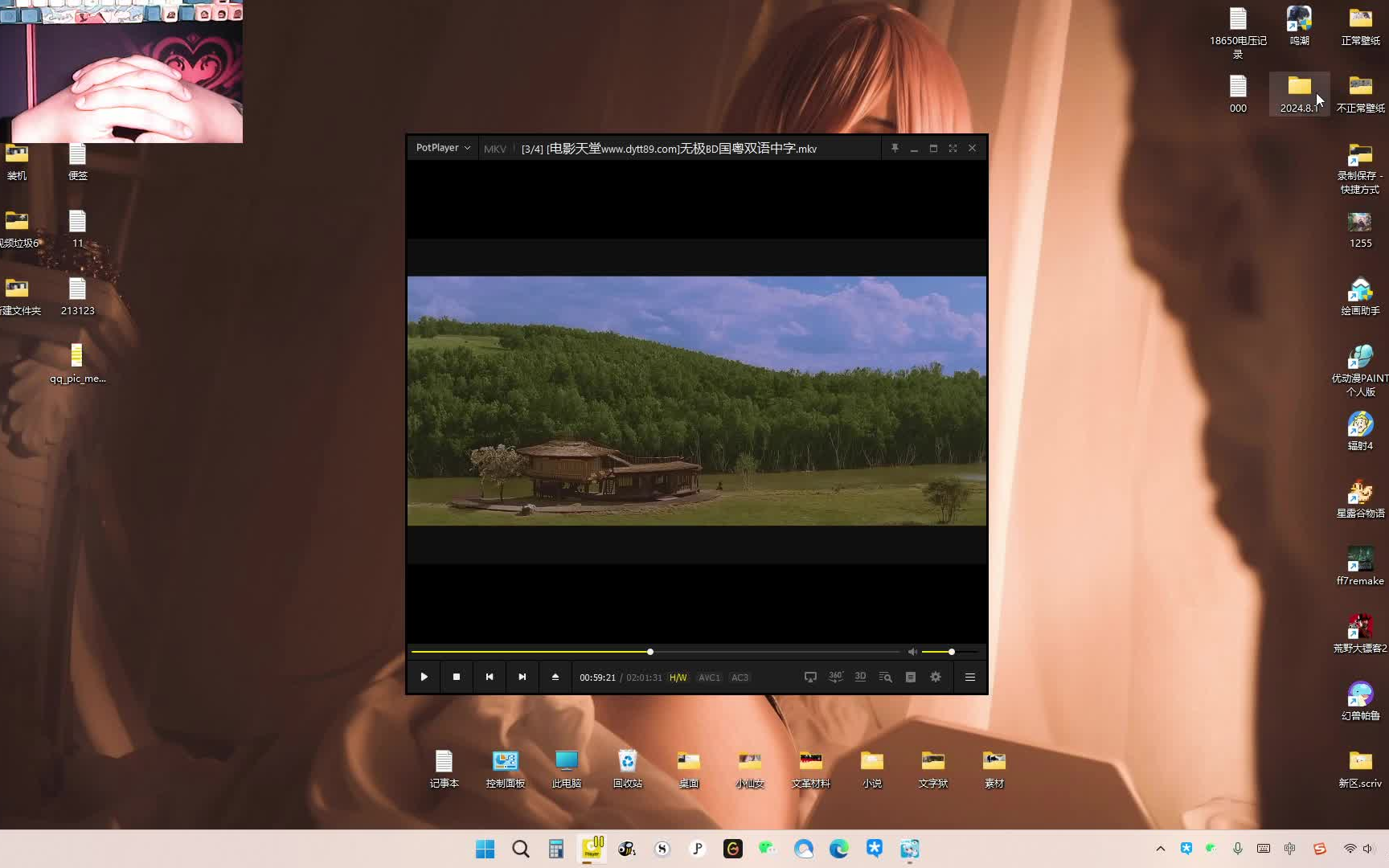Pin PotPlayer window always on top
Viewport: 1389px width, 868px height.
click(895, 148)
